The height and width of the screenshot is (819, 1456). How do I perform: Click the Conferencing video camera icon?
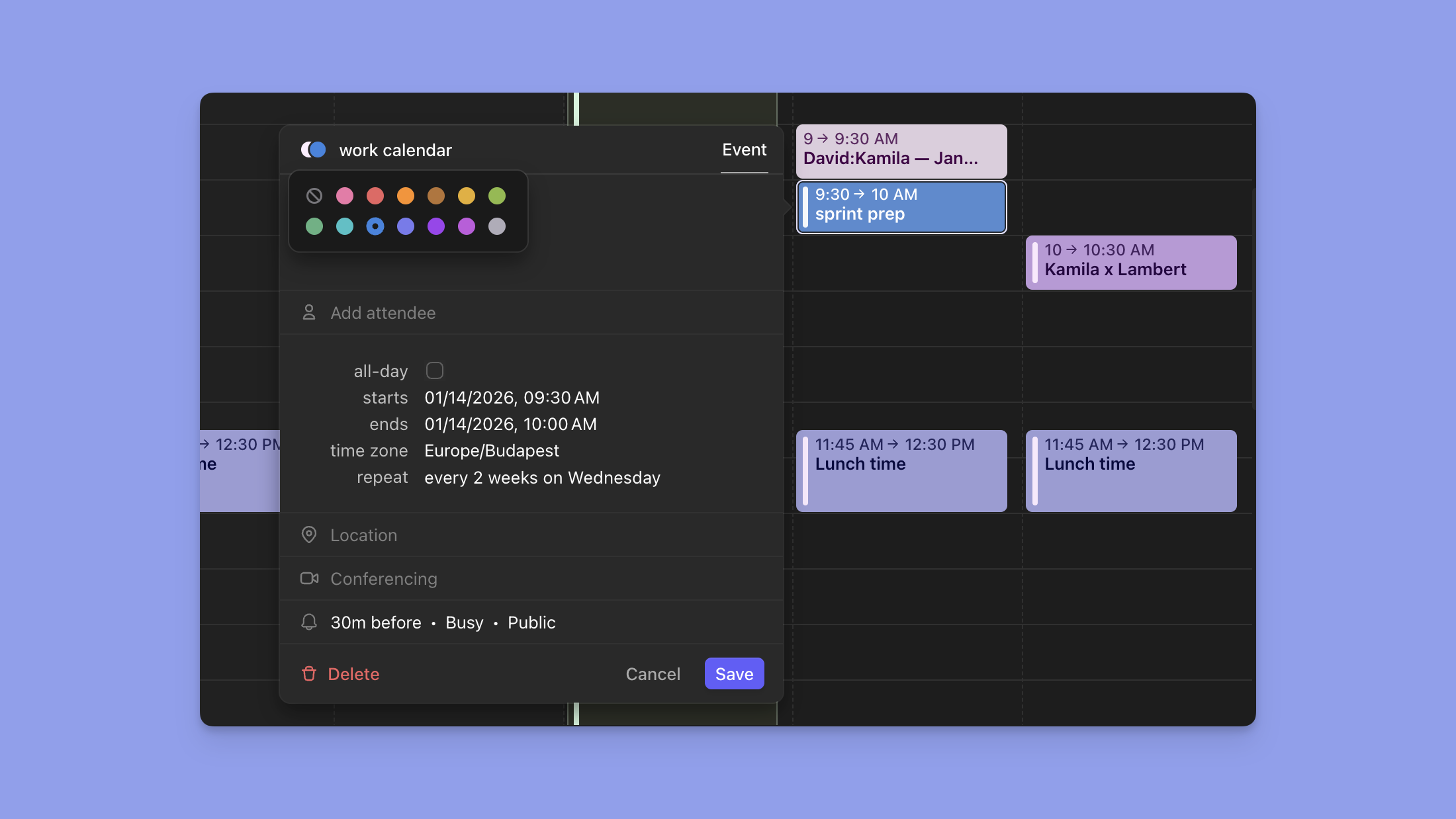[x=310, y=578]
